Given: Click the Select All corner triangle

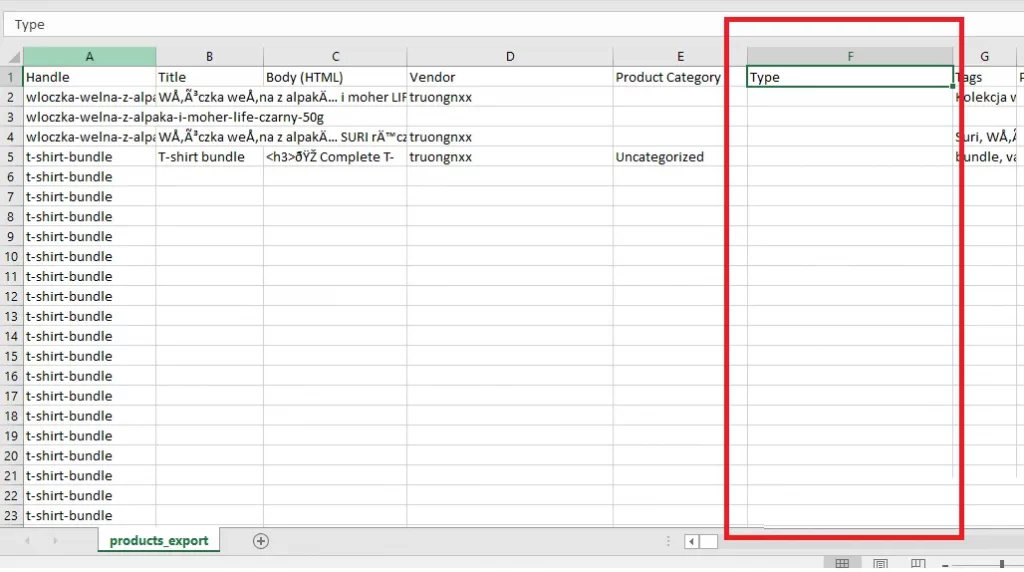Looking at the screenshot, I should click(x=12, y=57).
